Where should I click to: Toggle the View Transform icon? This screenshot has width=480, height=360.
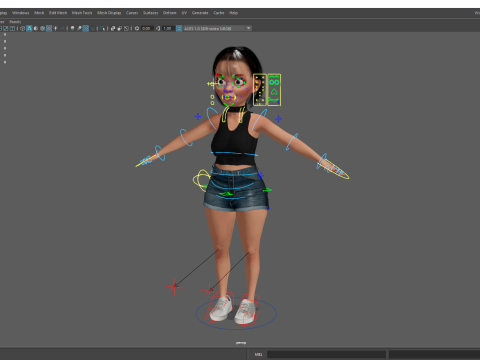pos(179,28)
